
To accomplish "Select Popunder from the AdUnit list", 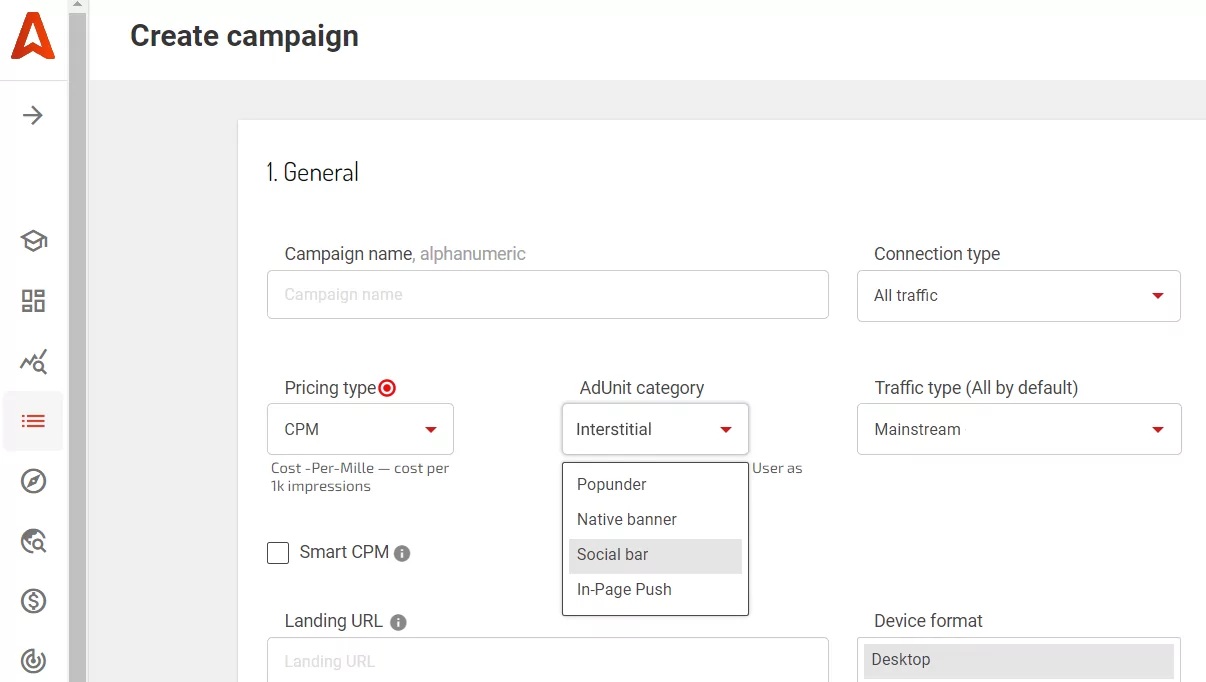I will click(x=612, y=485).
